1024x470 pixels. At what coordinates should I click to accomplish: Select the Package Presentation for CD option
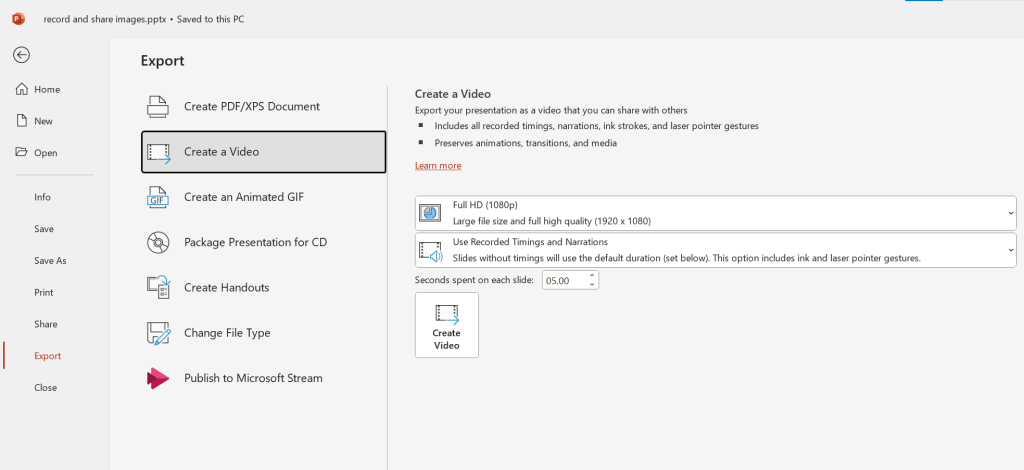coord(264,242)
